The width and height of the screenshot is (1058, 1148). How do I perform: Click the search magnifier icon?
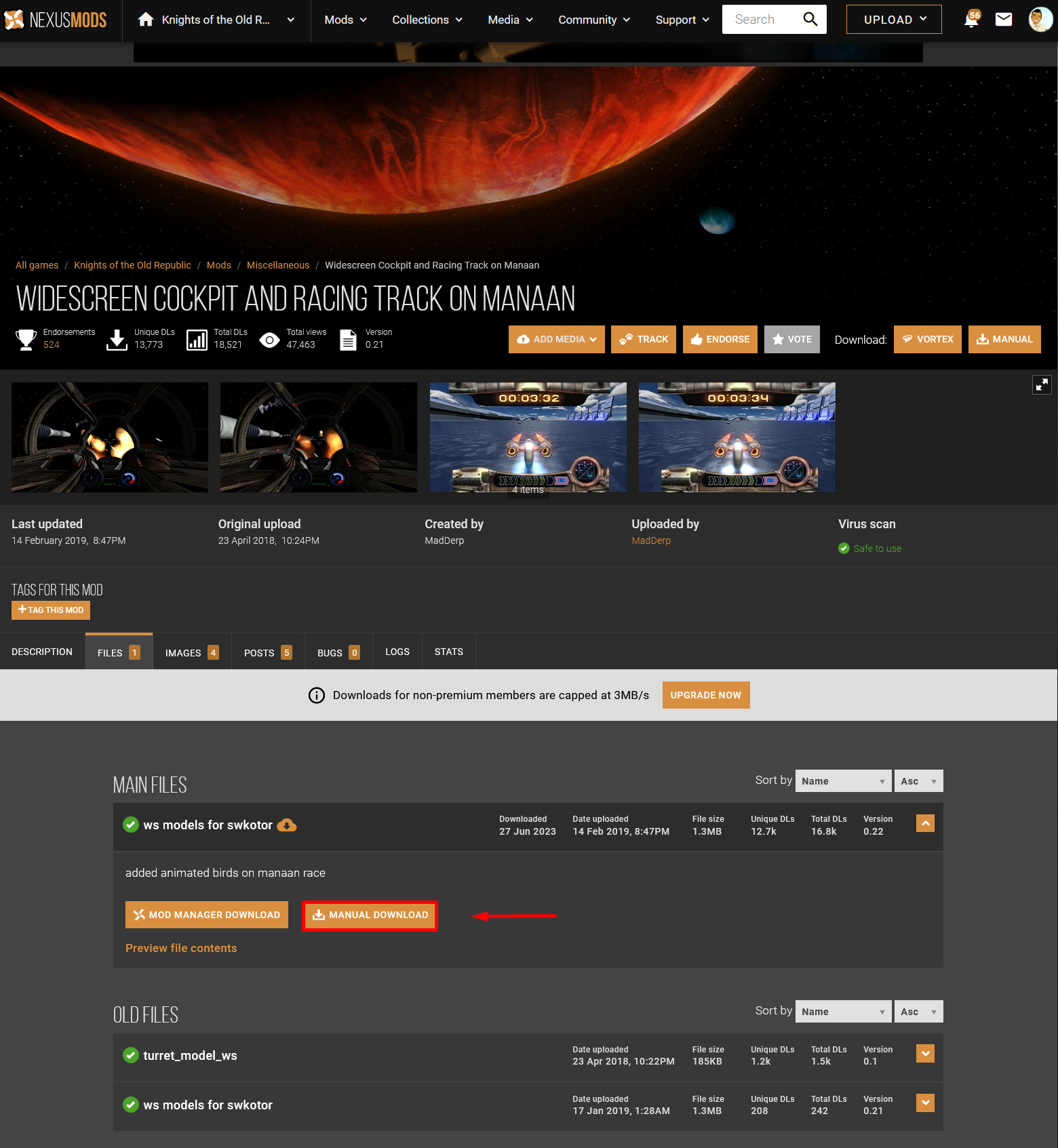(x=810, y=19)
